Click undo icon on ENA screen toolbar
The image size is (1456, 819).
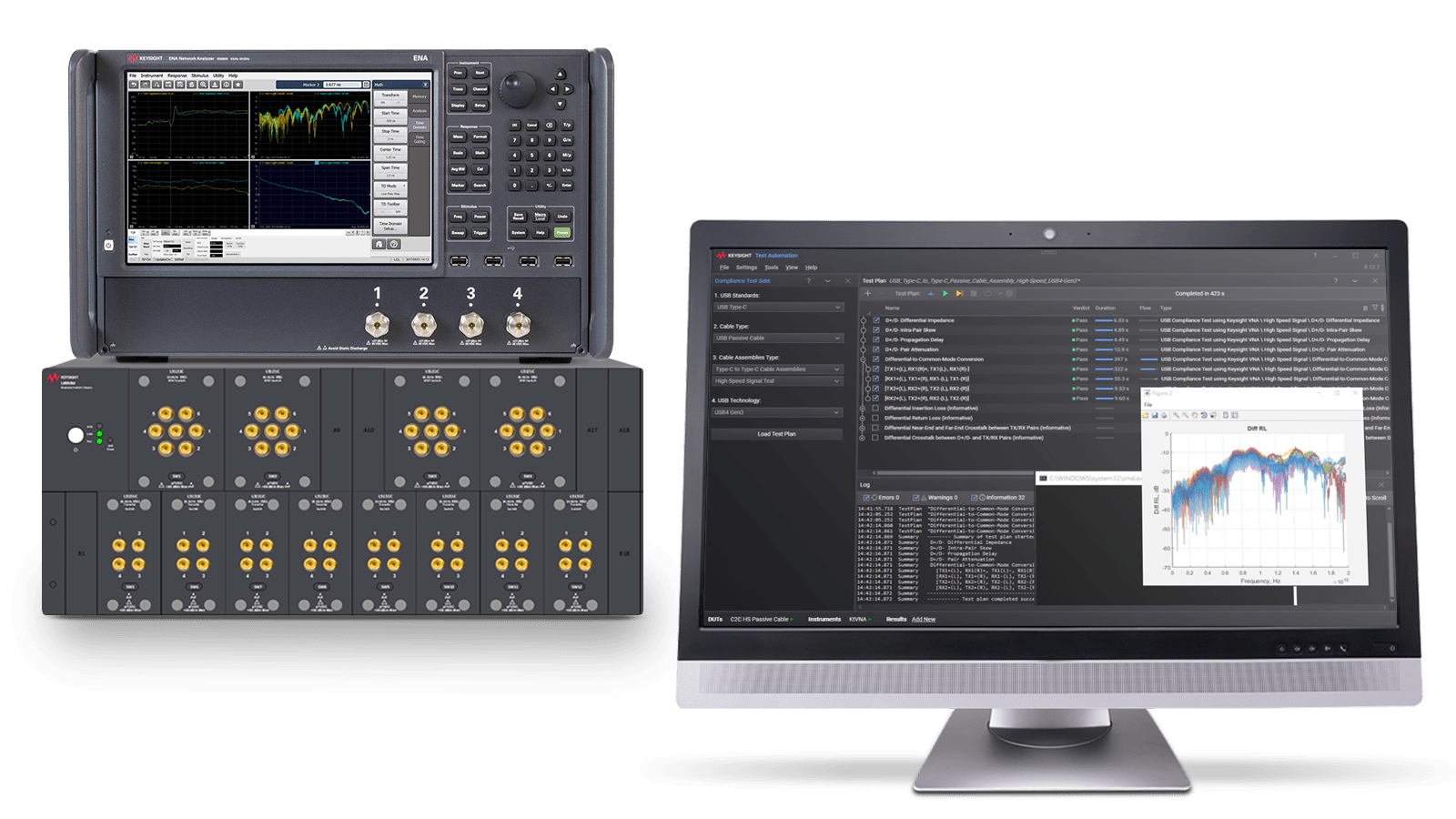point(133,85)
